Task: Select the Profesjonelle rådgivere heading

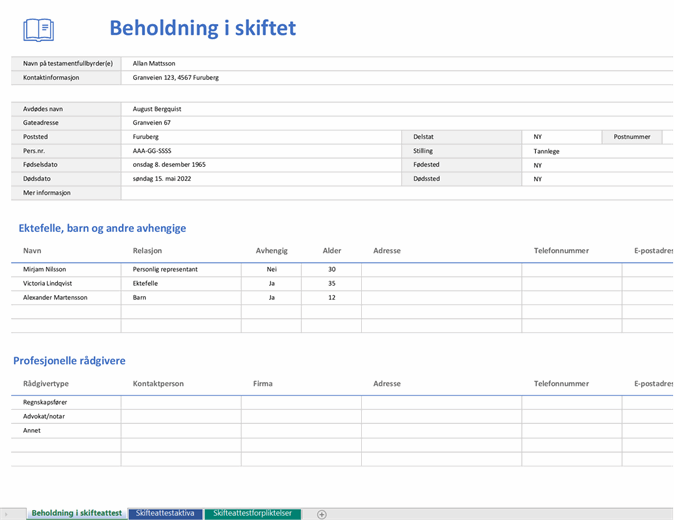Action: (x=69, y=361)
